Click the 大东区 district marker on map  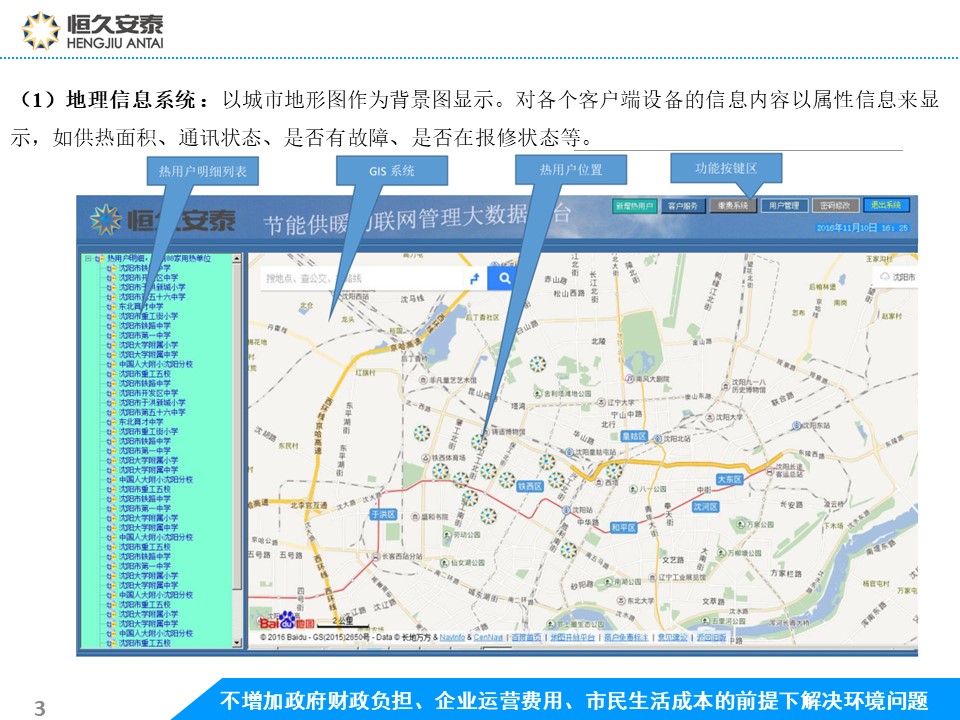[729, 480]
